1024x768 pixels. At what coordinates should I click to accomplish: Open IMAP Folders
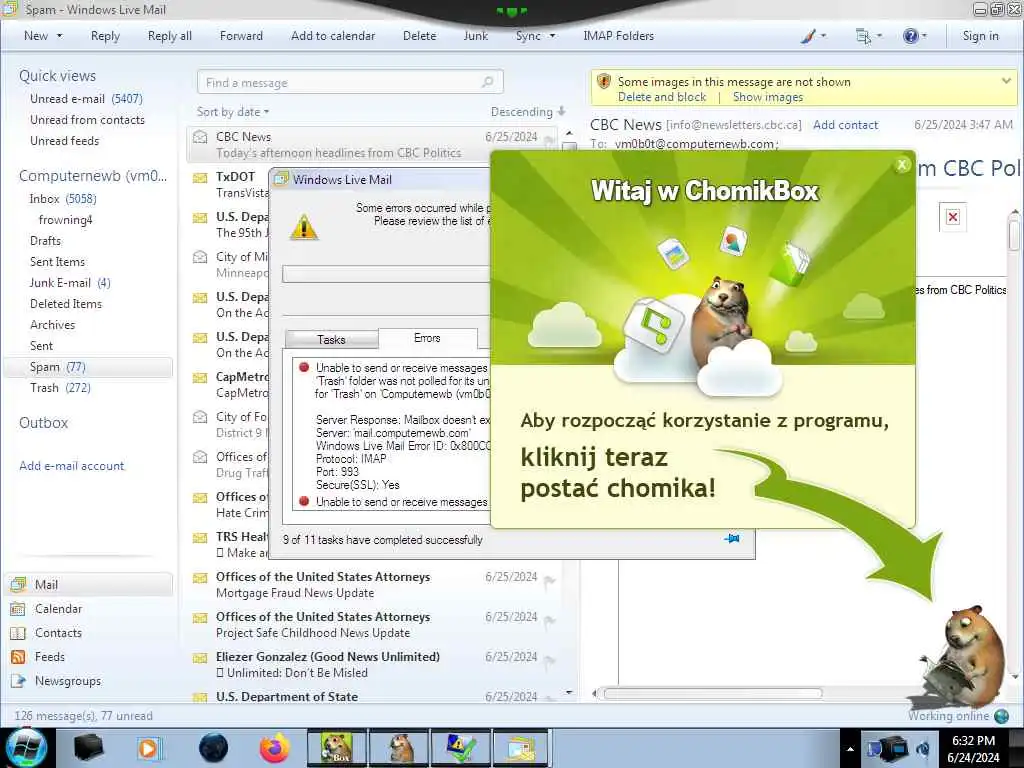pyautogui.click(x=618, y=36)
